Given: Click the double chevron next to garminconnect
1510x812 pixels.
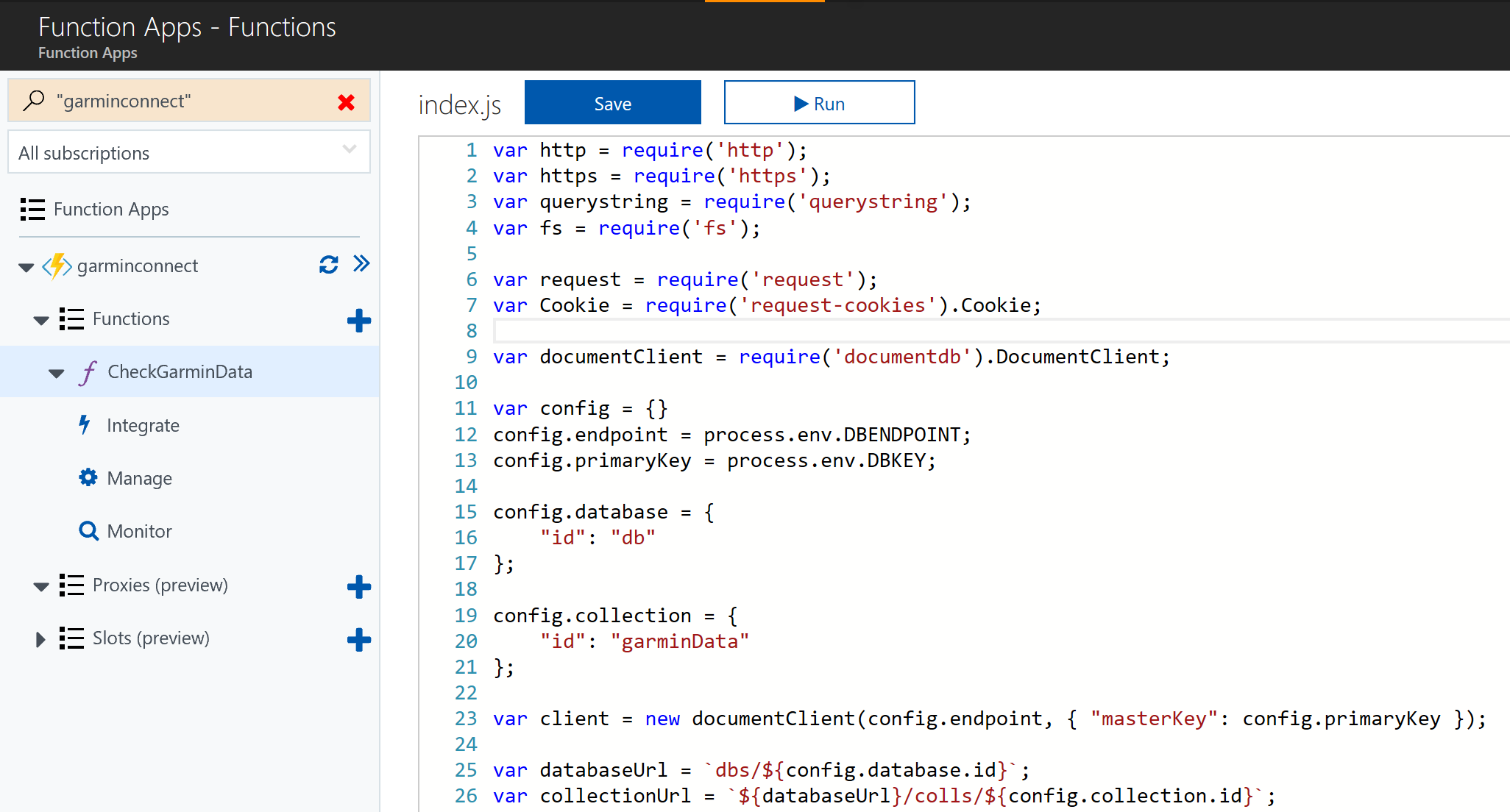Looking at the screenshot, I should coord(361,263).
